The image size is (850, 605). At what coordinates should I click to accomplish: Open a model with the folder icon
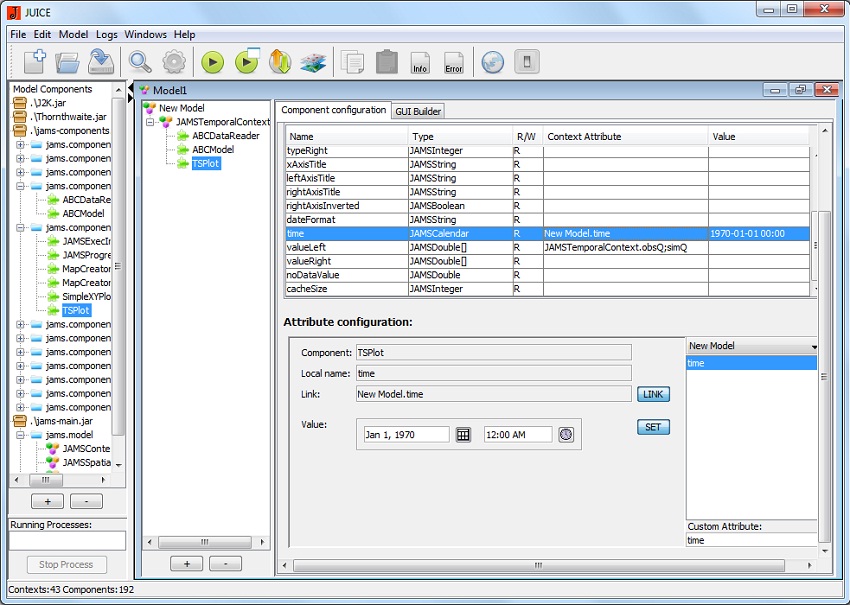click(x=67, y=62)
